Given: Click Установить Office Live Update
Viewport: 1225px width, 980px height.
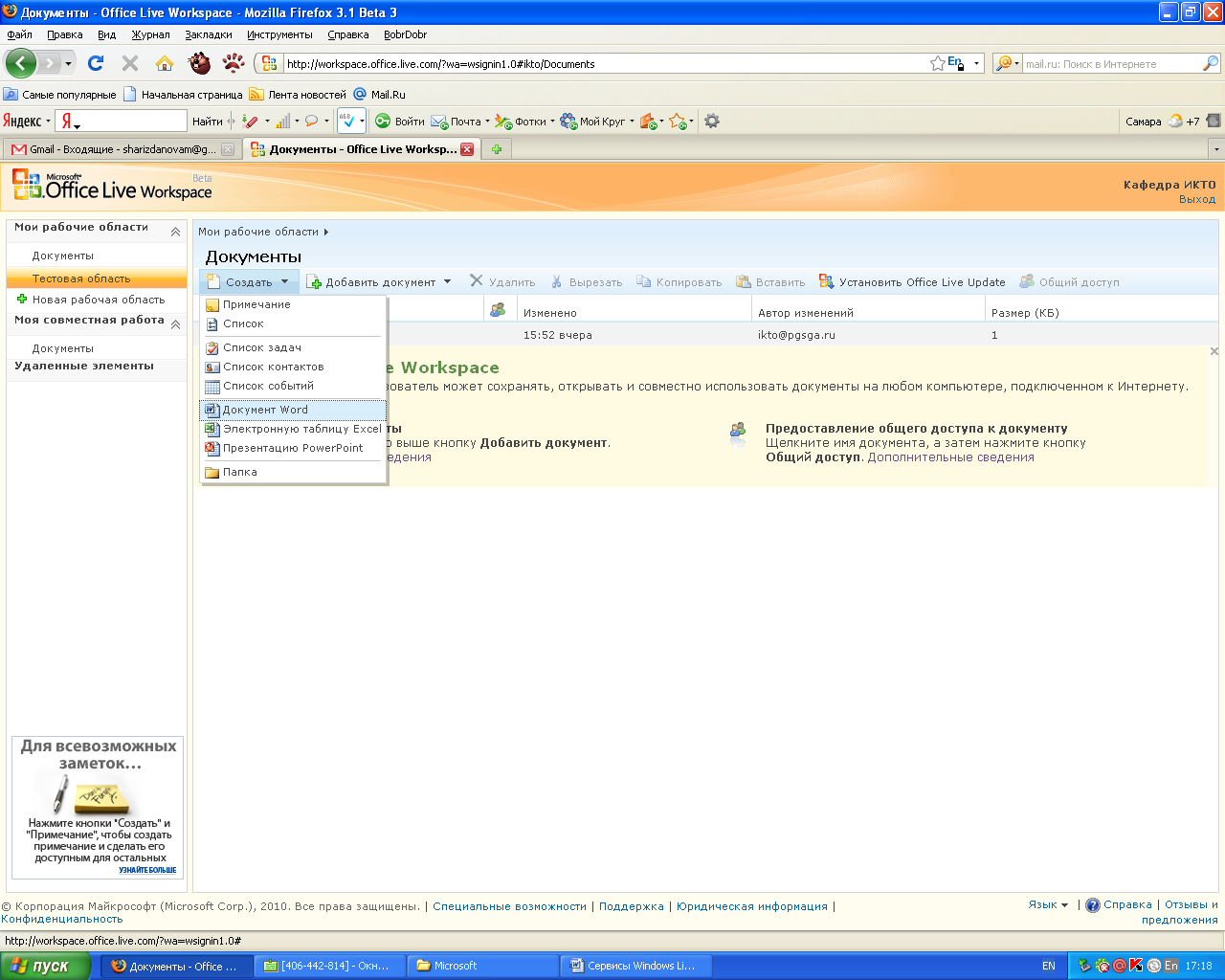Looking at the screenshot, I should click(x=912, y=282).
